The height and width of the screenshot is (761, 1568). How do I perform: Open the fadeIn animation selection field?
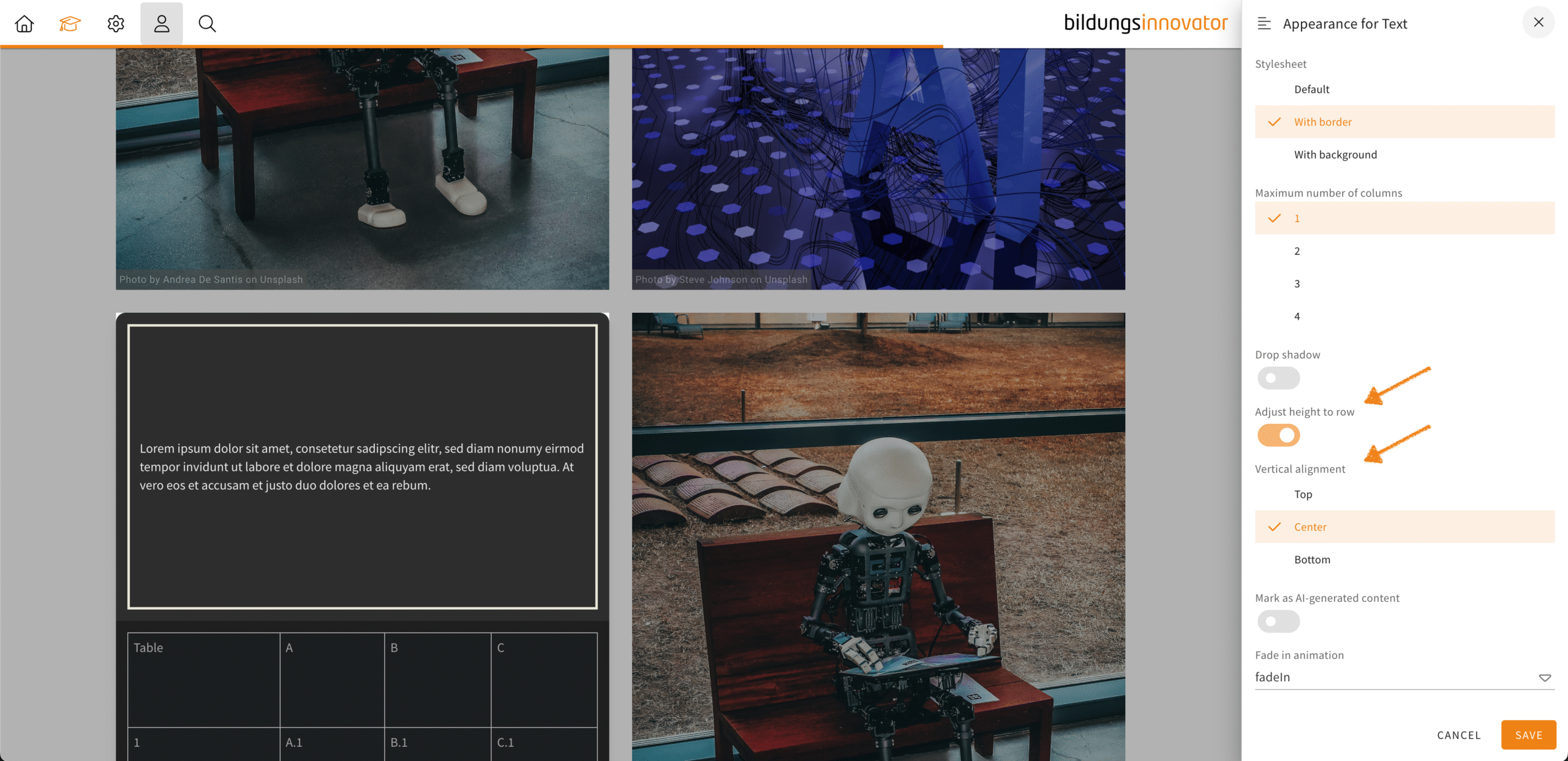click(x=1390, y=677)
